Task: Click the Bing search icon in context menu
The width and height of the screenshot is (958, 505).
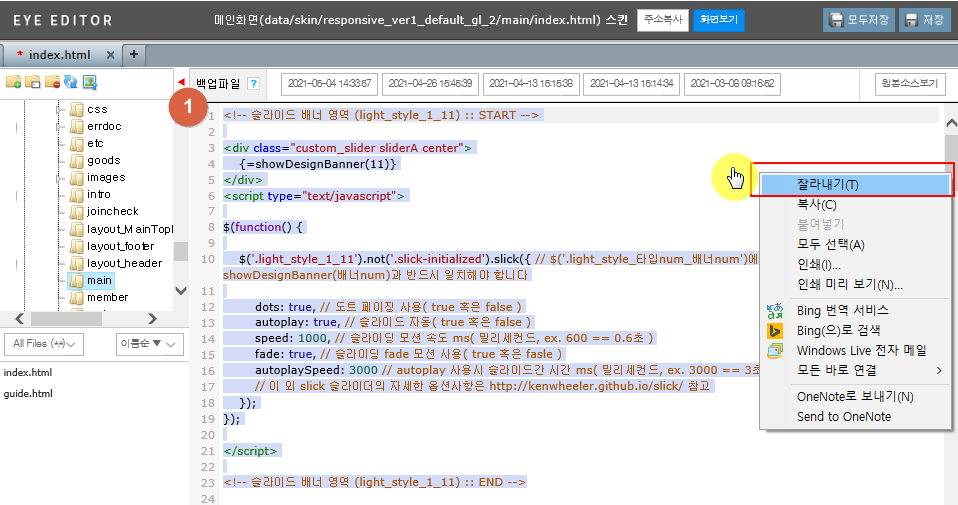Action: [775, 331]
